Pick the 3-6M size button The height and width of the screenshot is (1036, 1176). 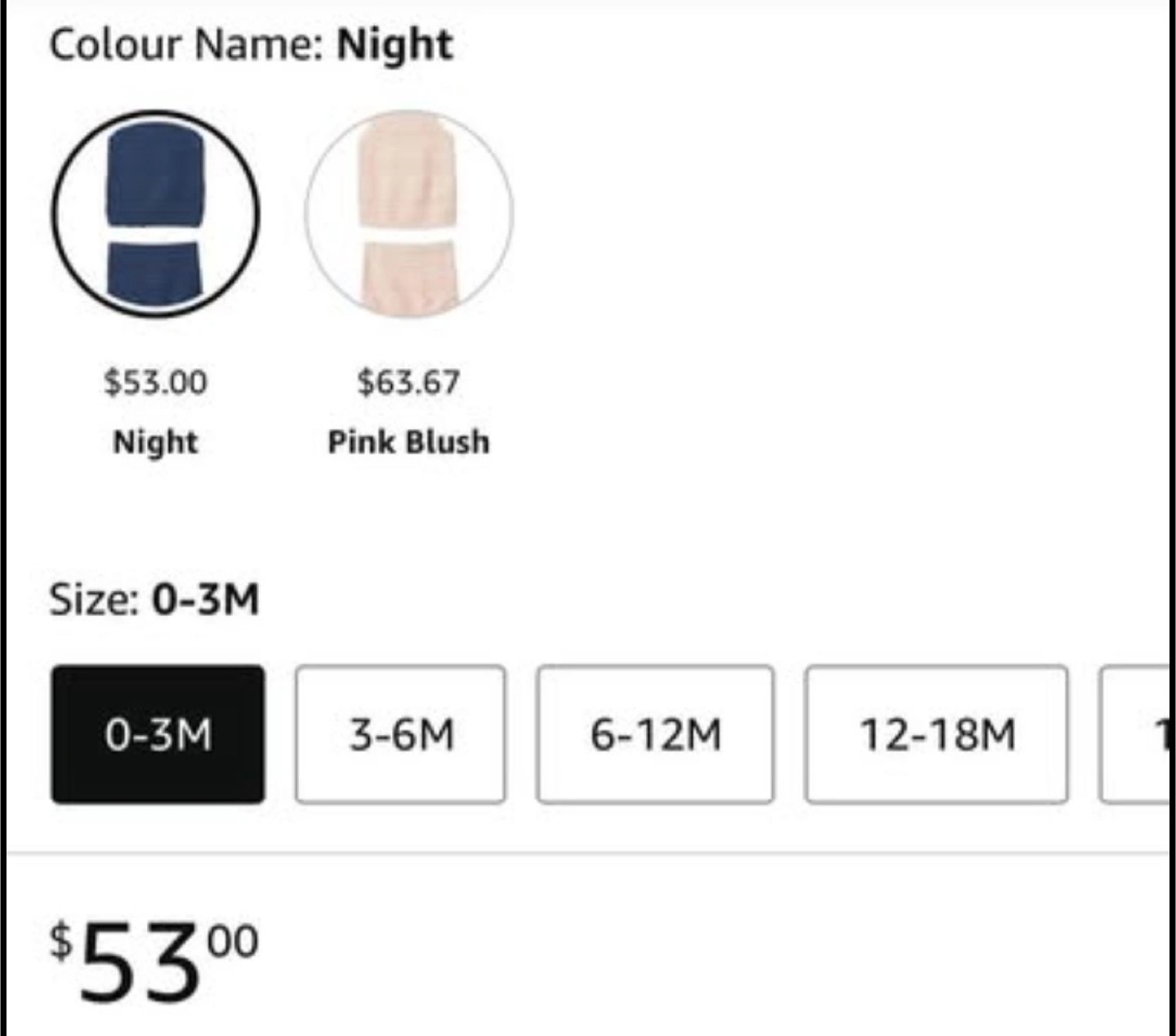pyautogui.click(x=400, y=734)
